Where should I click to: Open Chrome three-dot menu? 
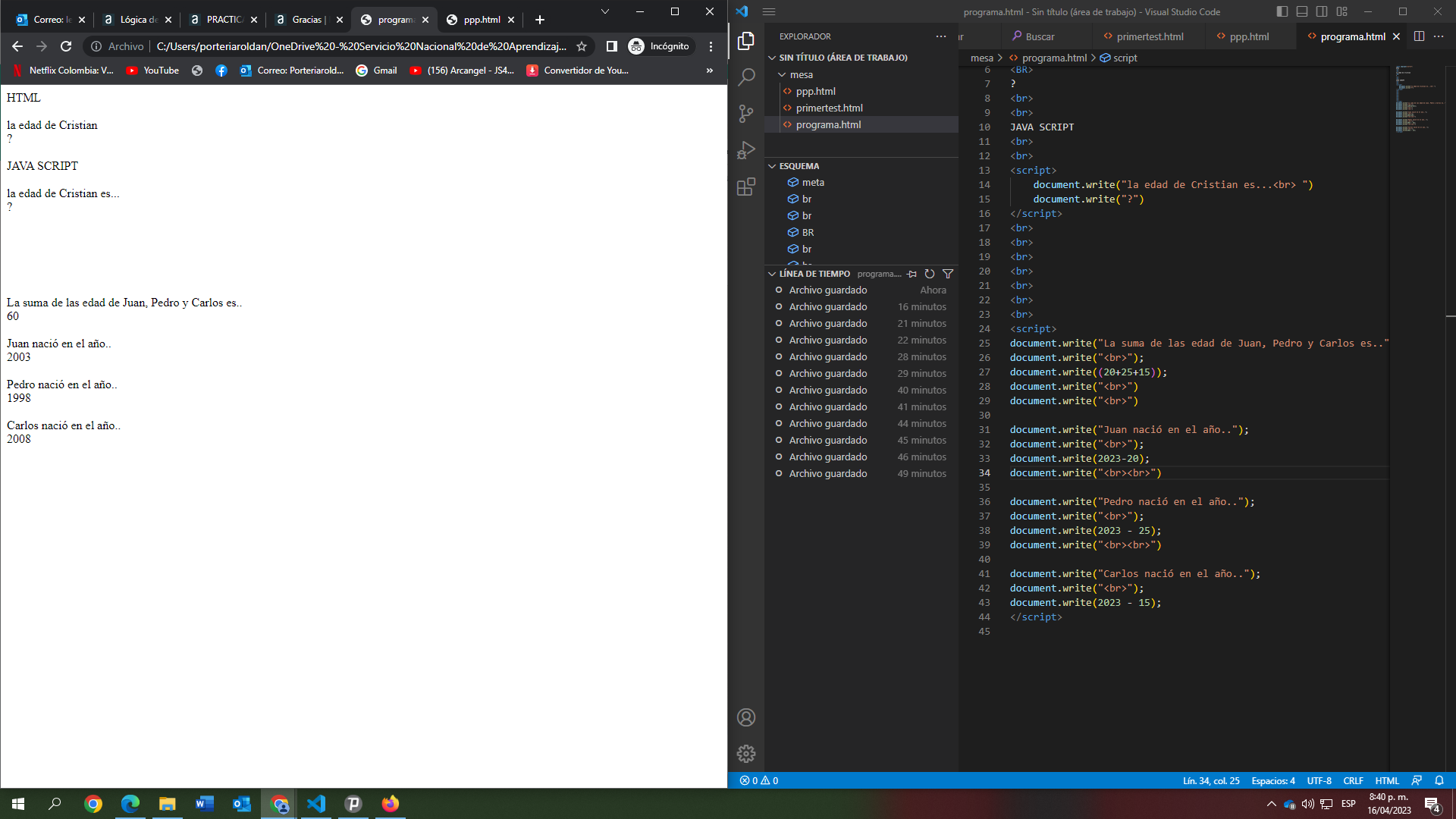pos(711,46)
